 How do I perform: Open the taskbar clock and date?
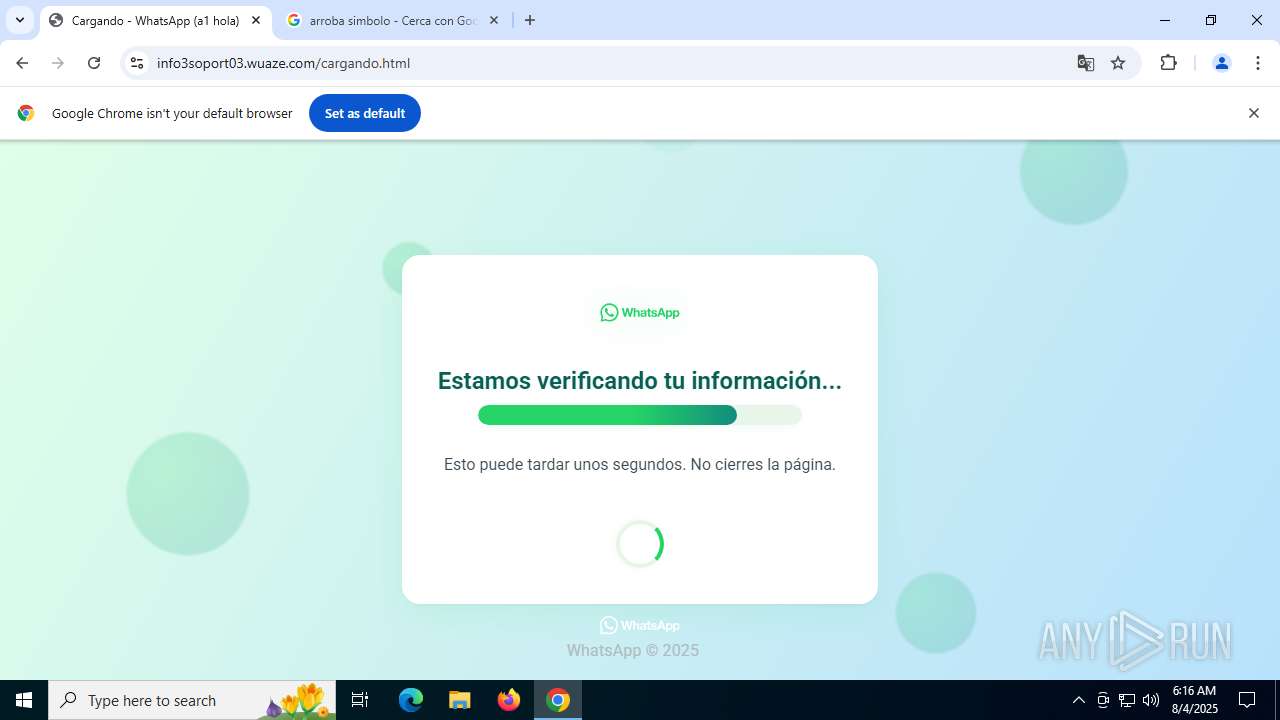[1194, 700]
